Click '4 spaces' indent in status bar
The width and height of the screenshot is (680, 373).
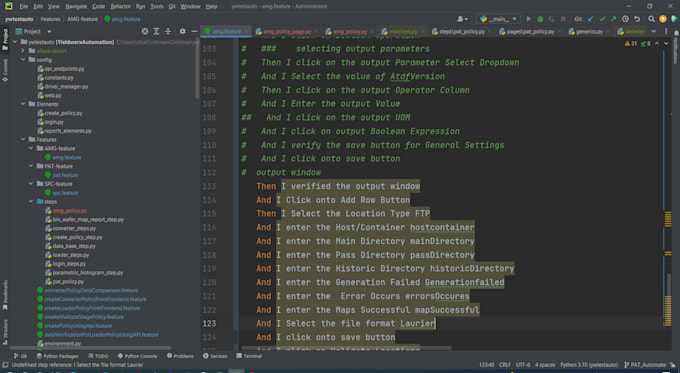point(545,365)
